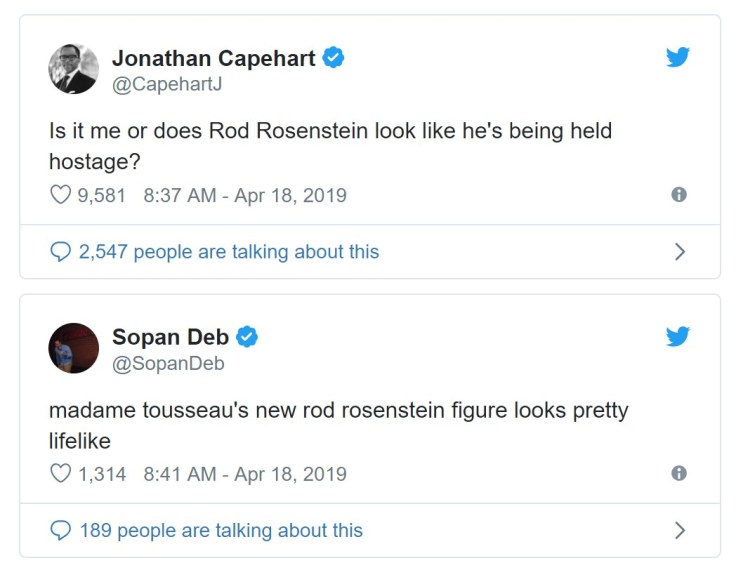
Task: Open info icon on Sopan Deb's tweet
Action: tap(679, 474)
